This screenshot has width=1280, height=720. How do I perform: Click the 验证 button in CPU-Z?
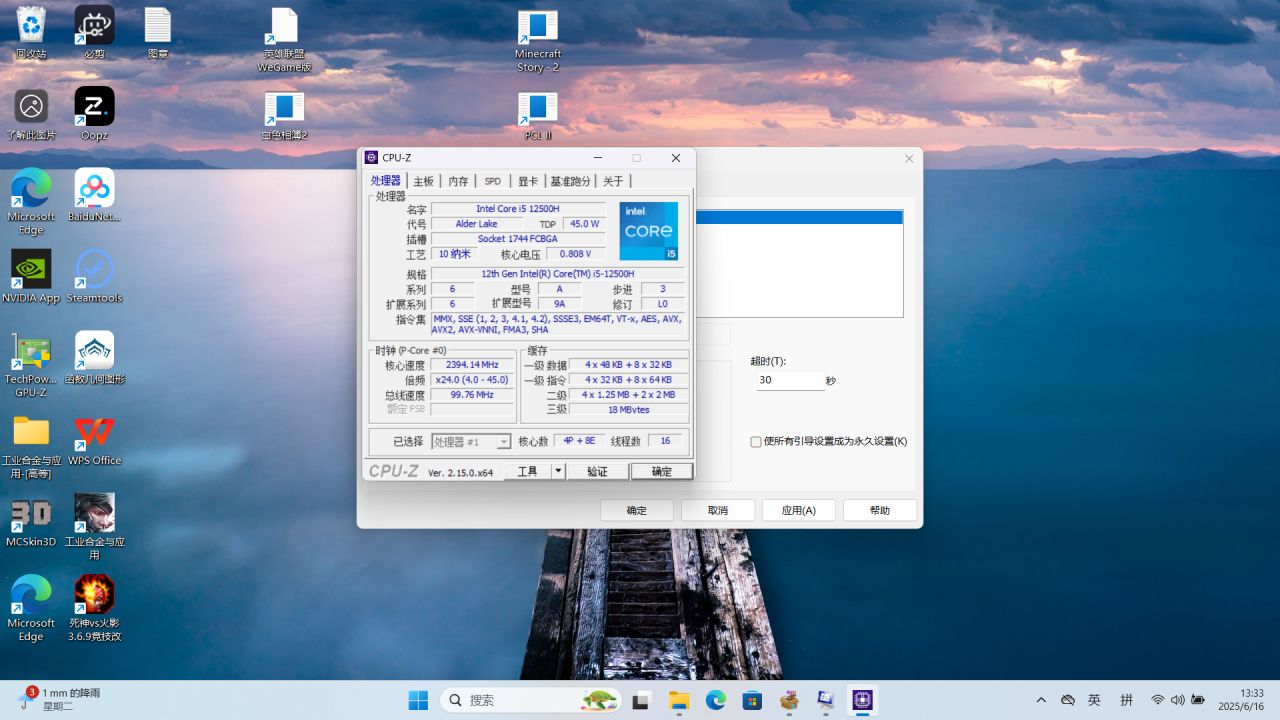click(597, 471)
